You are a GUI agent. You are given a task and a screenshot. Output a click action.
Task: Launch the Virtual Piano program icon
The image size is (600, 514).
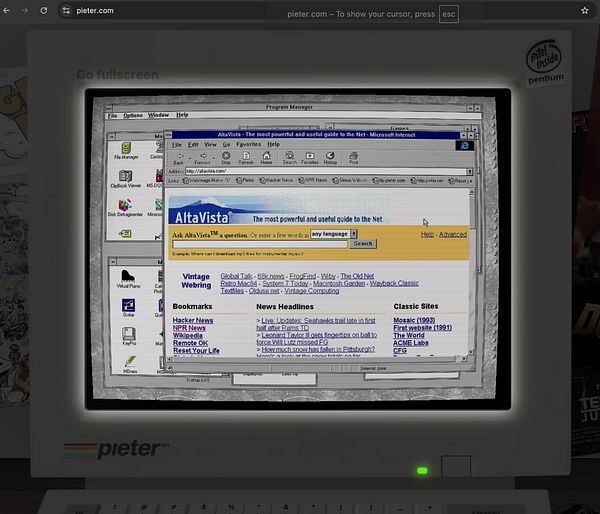128,279
